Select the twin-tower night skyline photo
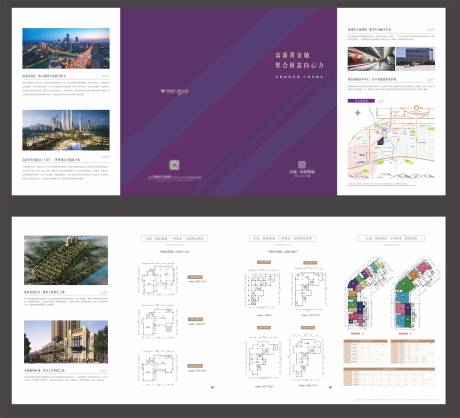The image size is (460, 418). point(66,130)
